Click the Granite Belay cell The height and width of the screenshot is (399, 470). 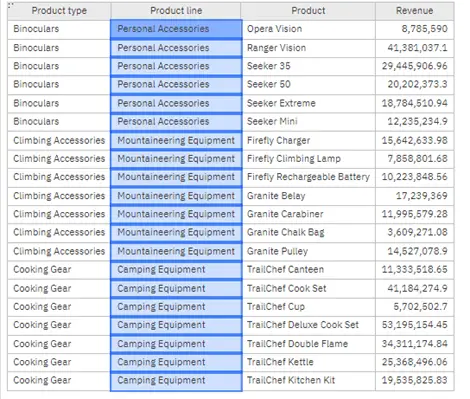tap(308, 196)
